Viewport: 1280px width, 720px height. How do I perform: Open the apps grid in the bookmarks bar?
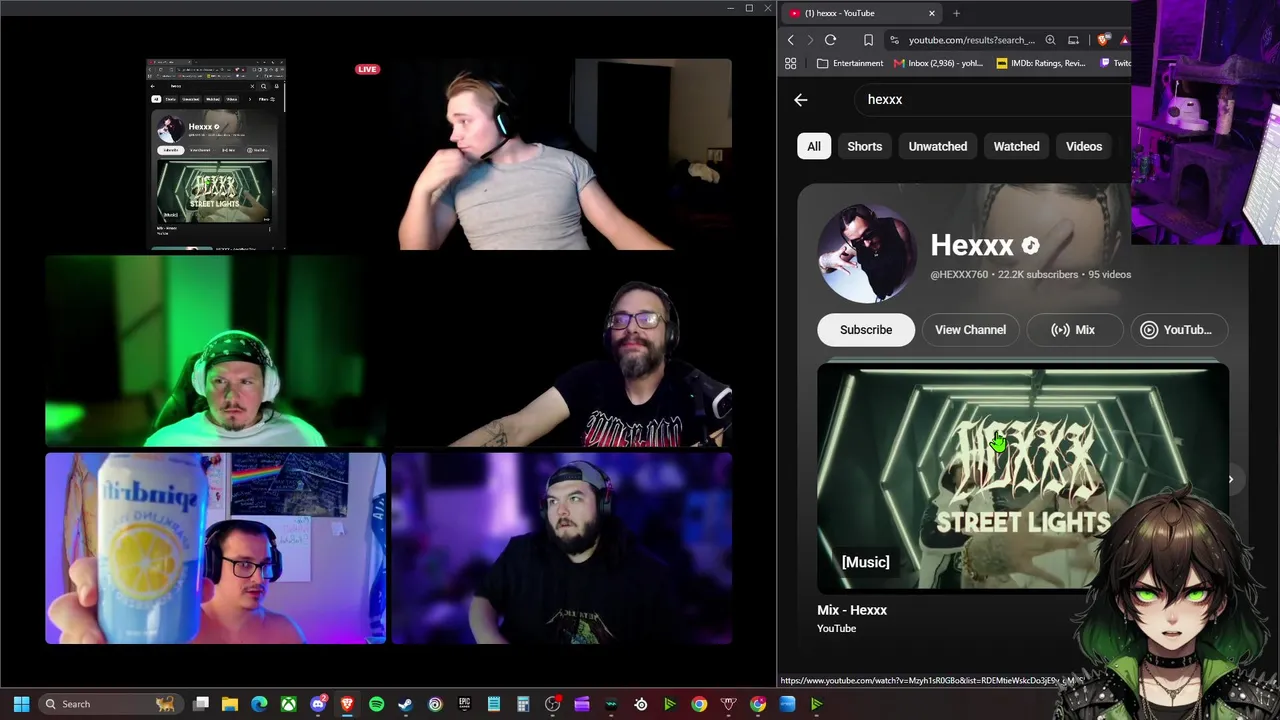pos(790,63)
